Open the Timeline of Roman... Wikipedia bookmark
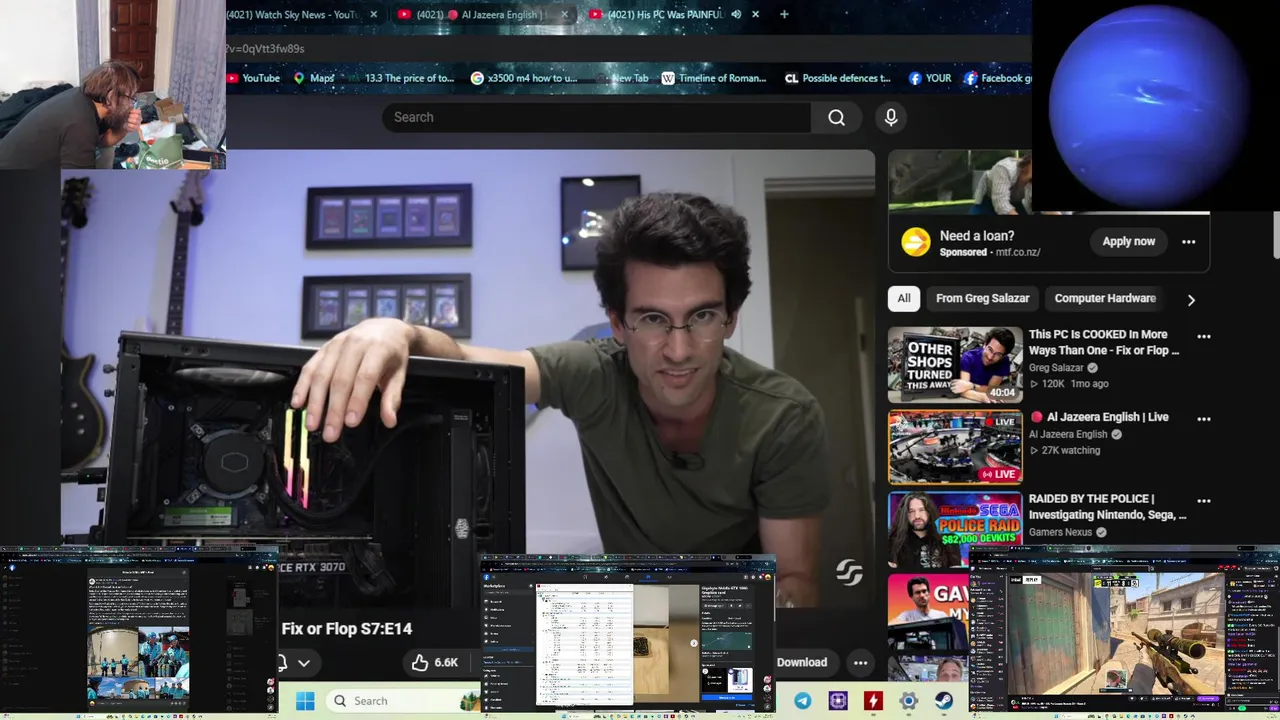This screenshot has width=1280, height=720. pyautogui.click(x=714, y=78)
